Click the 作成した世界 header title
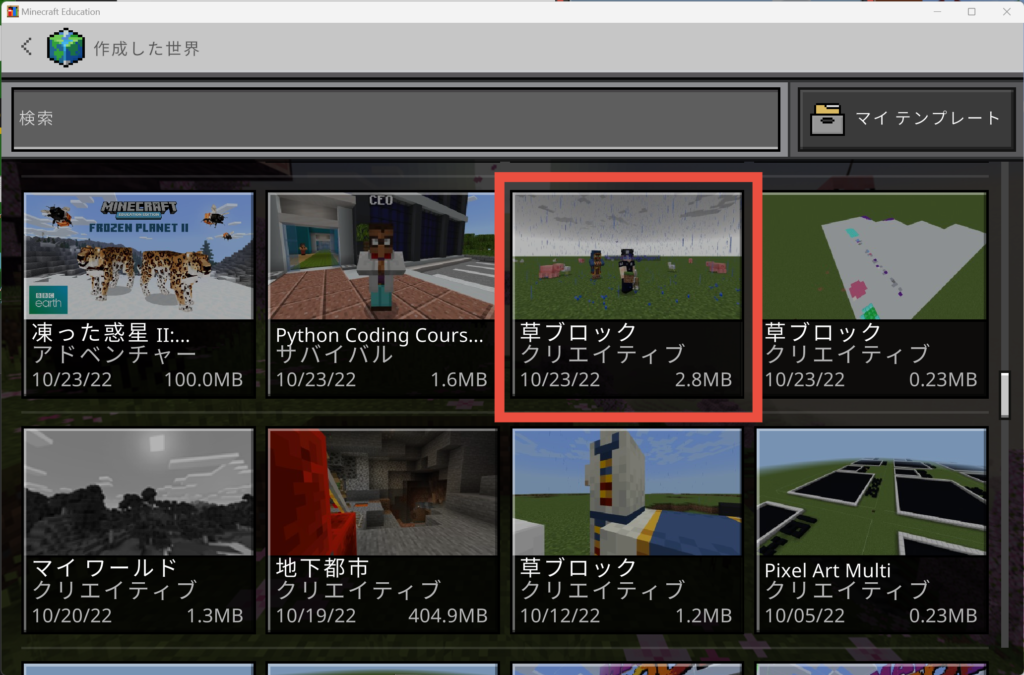The height and width of the screenshot is (675, 1024). coord(146,48)
